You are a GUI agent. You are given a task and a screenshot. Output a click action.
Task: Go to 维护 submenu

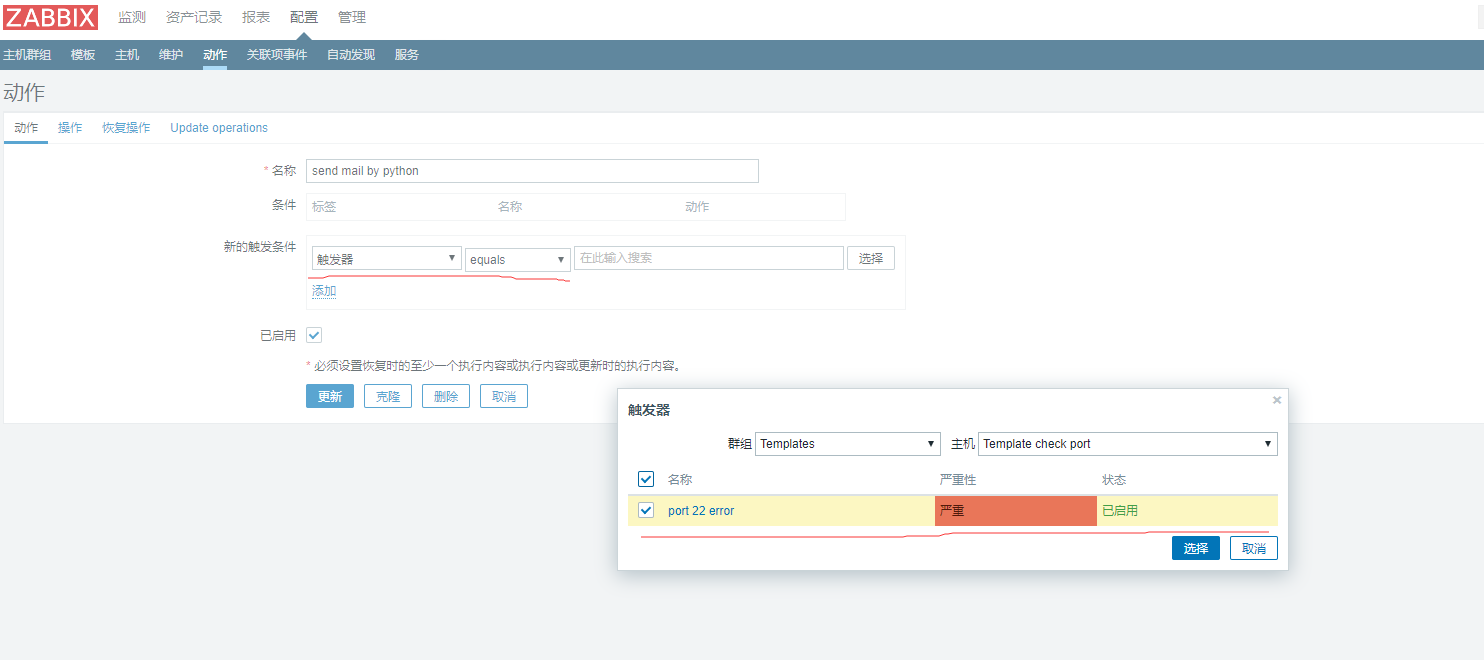tap(171, 55)
